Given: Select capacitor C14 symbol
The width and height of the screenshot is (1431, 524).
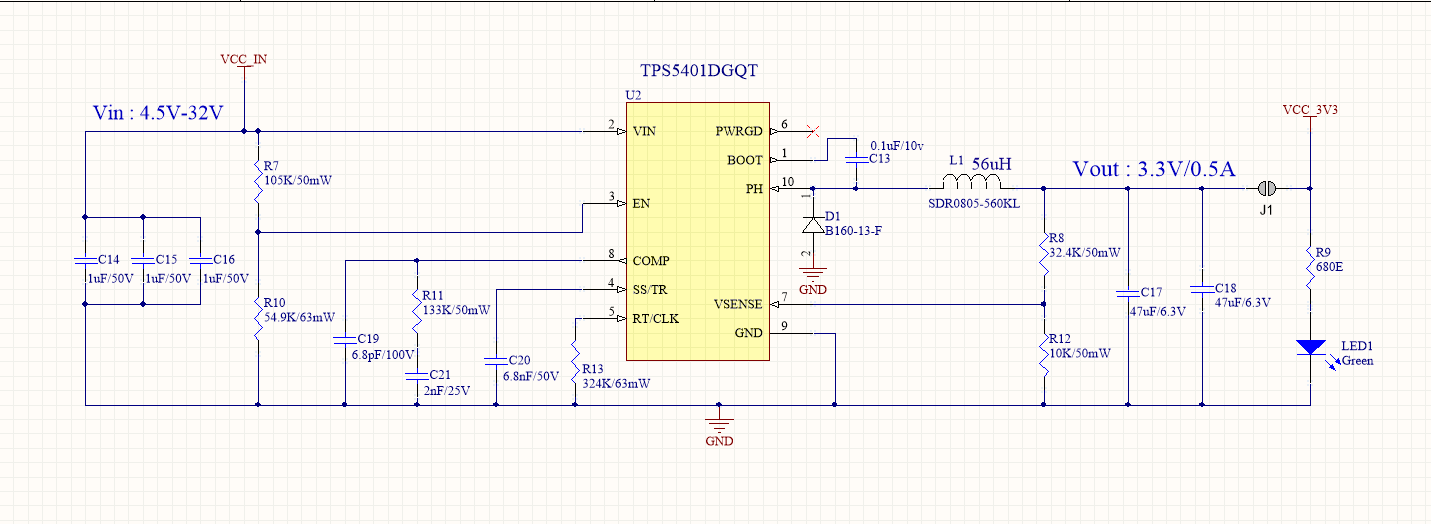Looking at the screenshot, I should coord(86,260).
